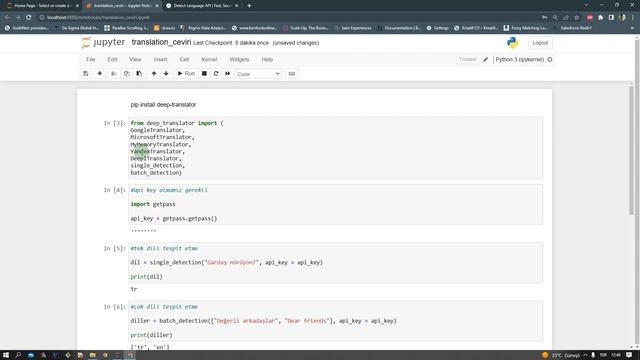This screenshot has height=360, width=640.
Task: Open Windows taskbar search
Action: click(18, 355)
